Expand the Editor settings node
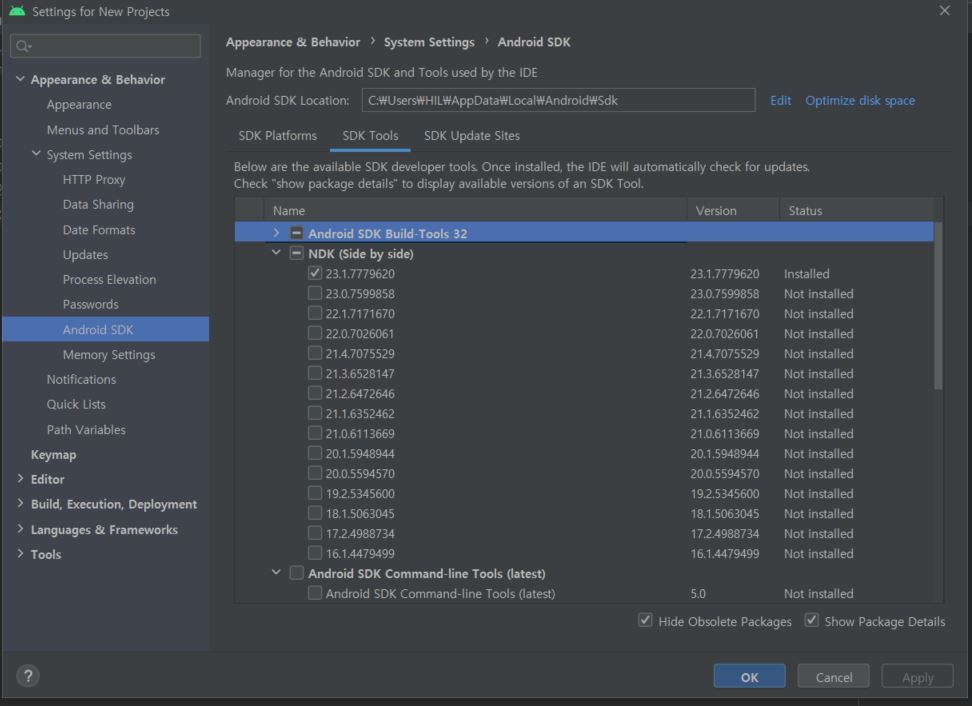This screenshot has width=972, height=706. 20,479
